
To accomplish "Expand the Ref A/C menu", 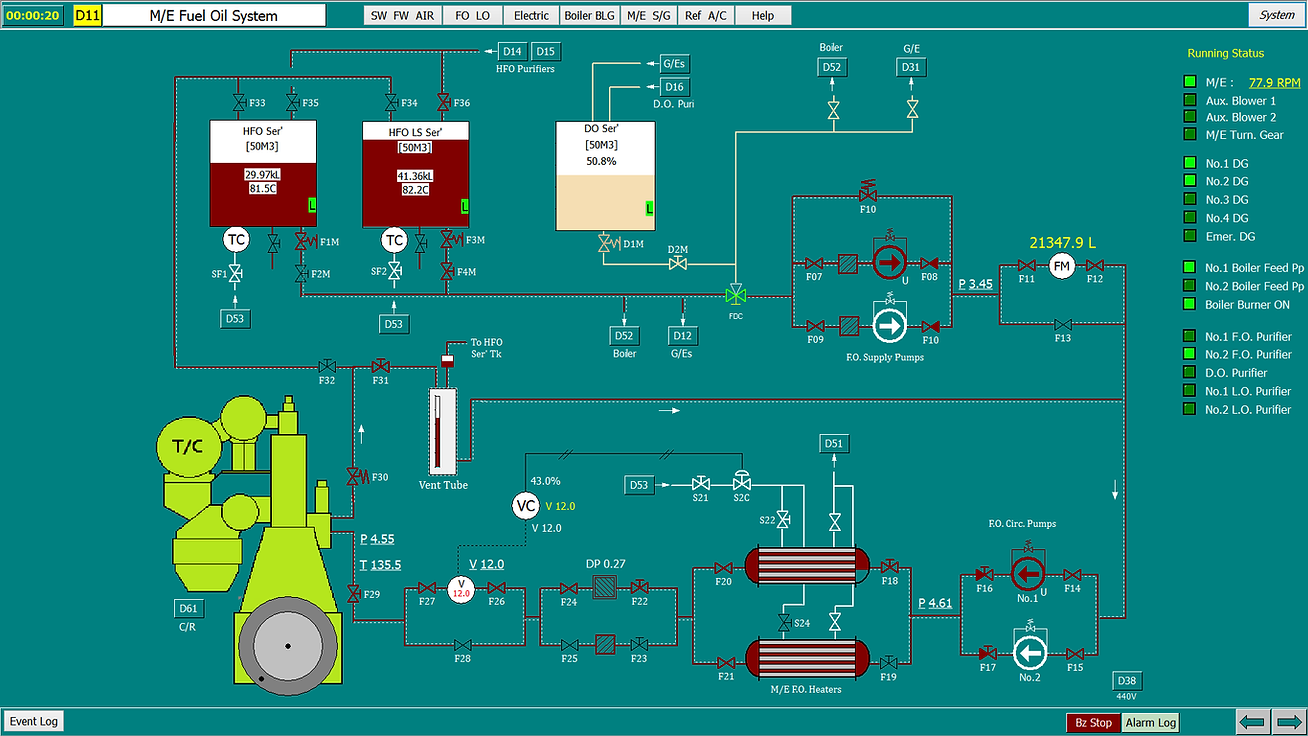I will tap(706, 15).
